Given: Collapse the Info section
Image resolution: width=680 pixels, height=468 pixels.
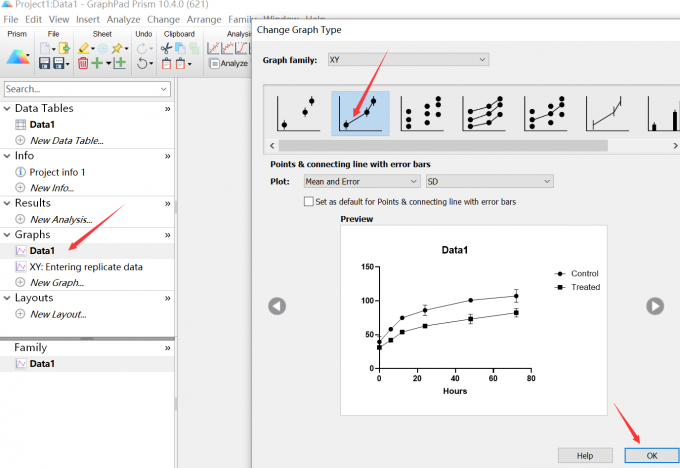Looking at the screenshot, I should (x=7, y=156).
